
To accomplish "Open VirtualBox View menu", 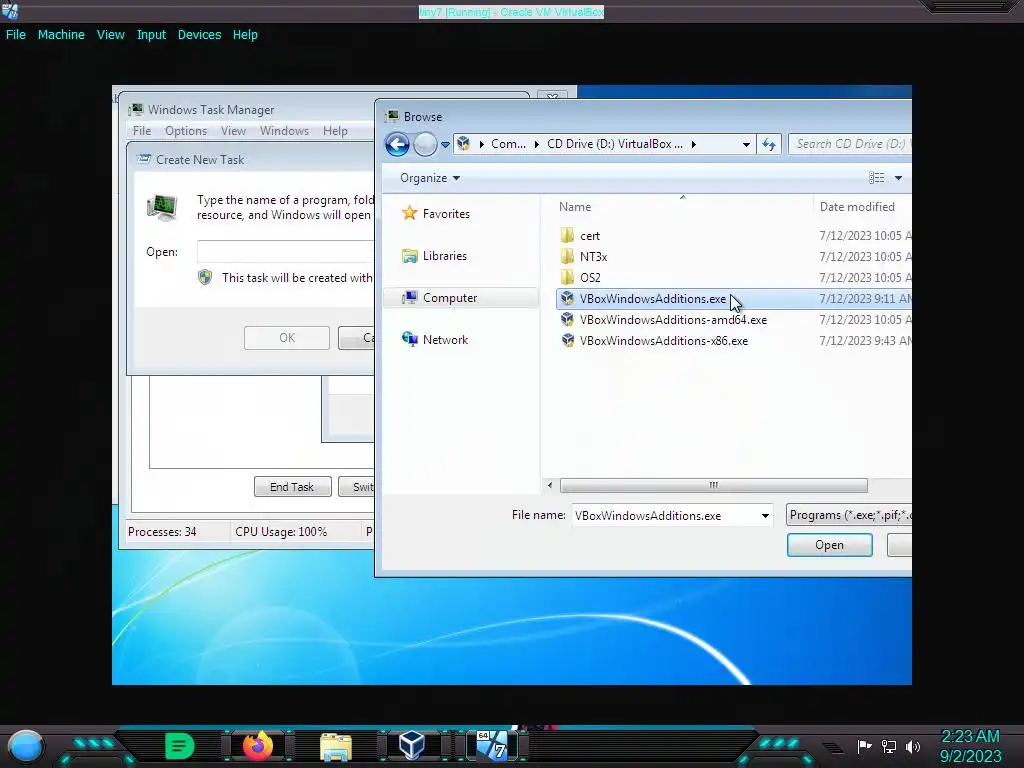I will [x=110, y=35].
